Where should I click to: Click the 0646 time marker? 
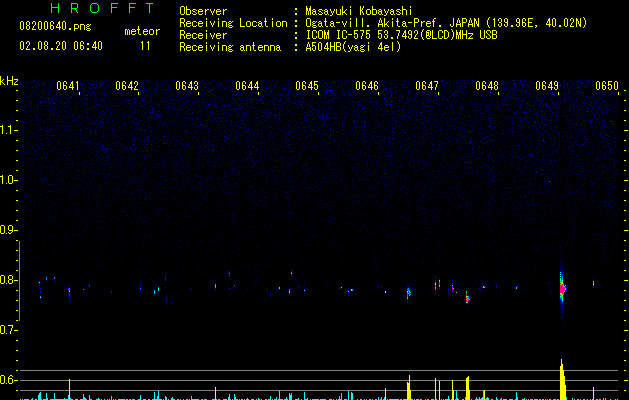[367, 86]
